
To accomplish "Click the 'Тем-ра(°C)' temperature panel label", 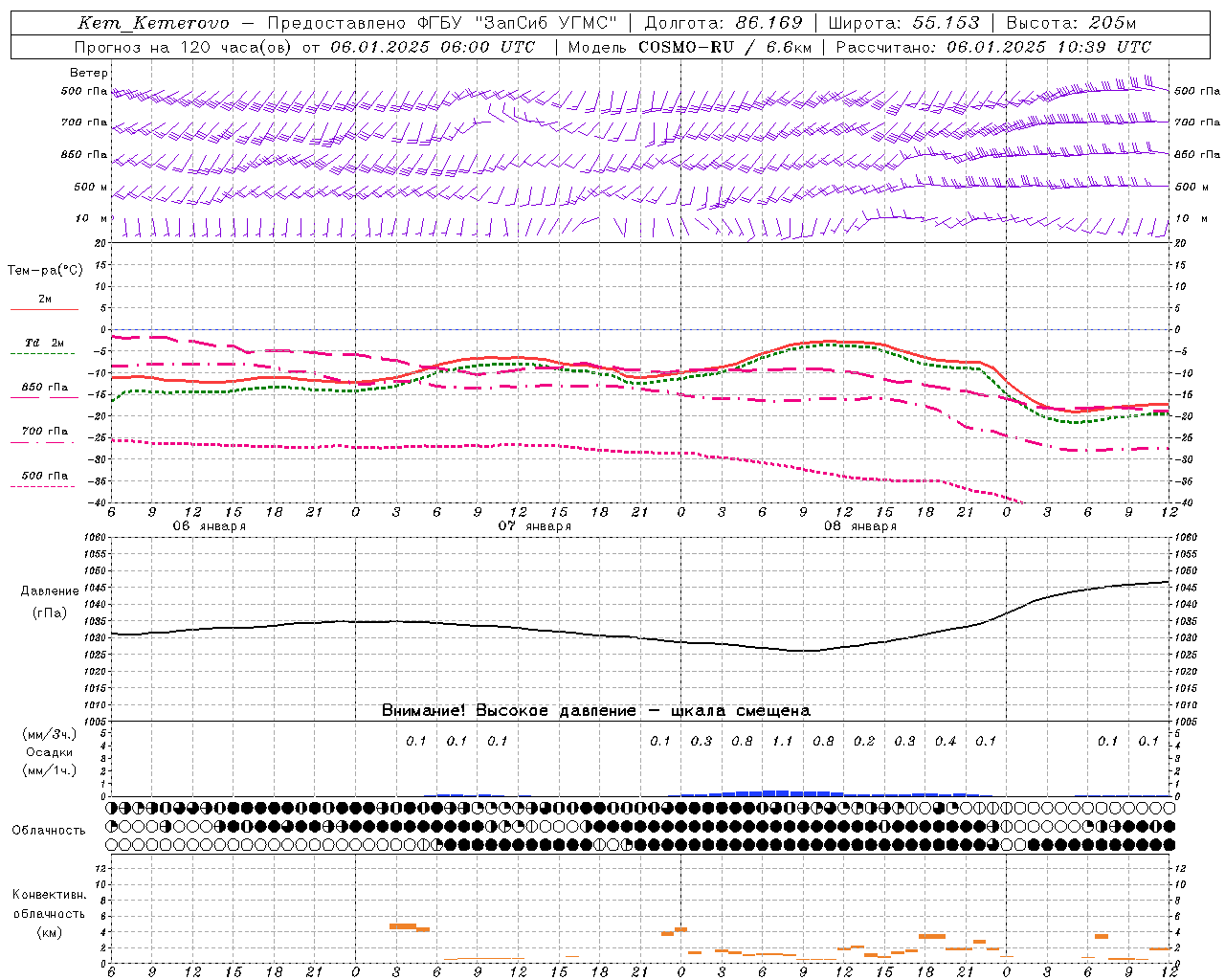I will 45,270.
